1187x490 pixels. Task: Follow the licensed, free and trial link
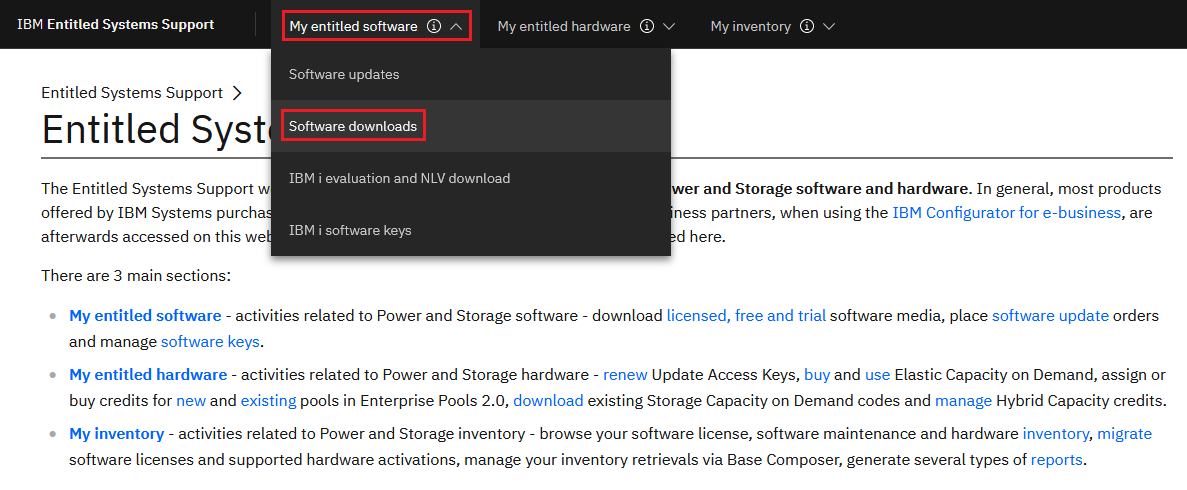pyautogui.click(x=746, y=316)
